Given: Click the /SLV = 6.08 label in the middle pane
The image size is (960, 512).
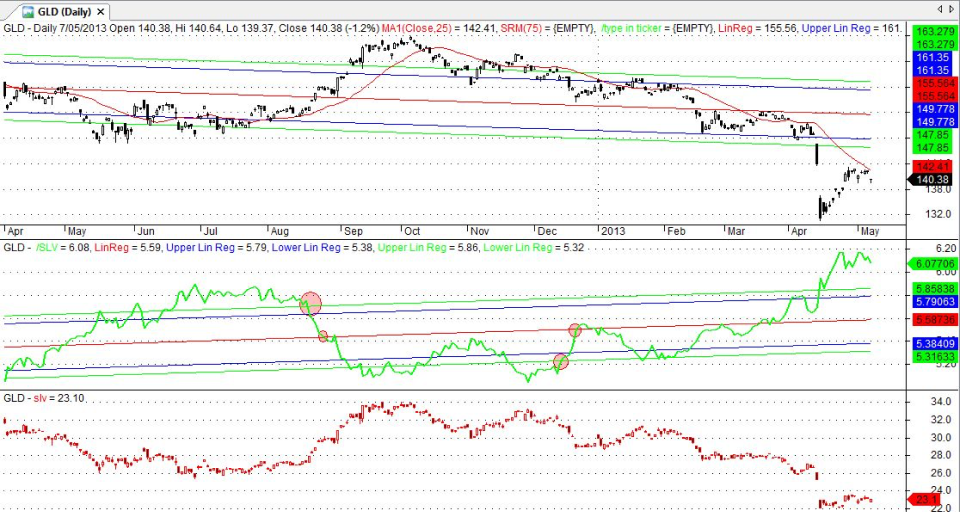Looking at the screenshot, I should pyautogui.click(x=63, y=248).
